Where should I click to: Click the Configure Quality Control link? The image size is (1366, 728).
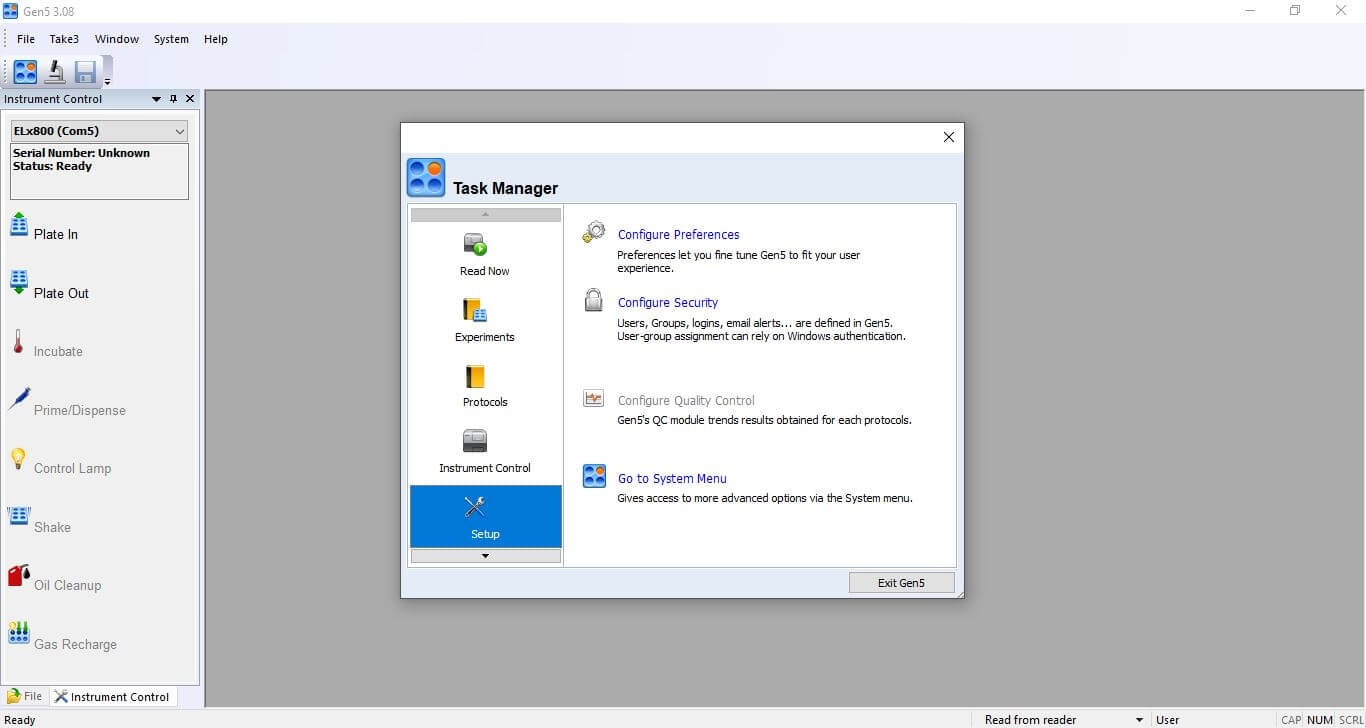(x=686, y=401)
